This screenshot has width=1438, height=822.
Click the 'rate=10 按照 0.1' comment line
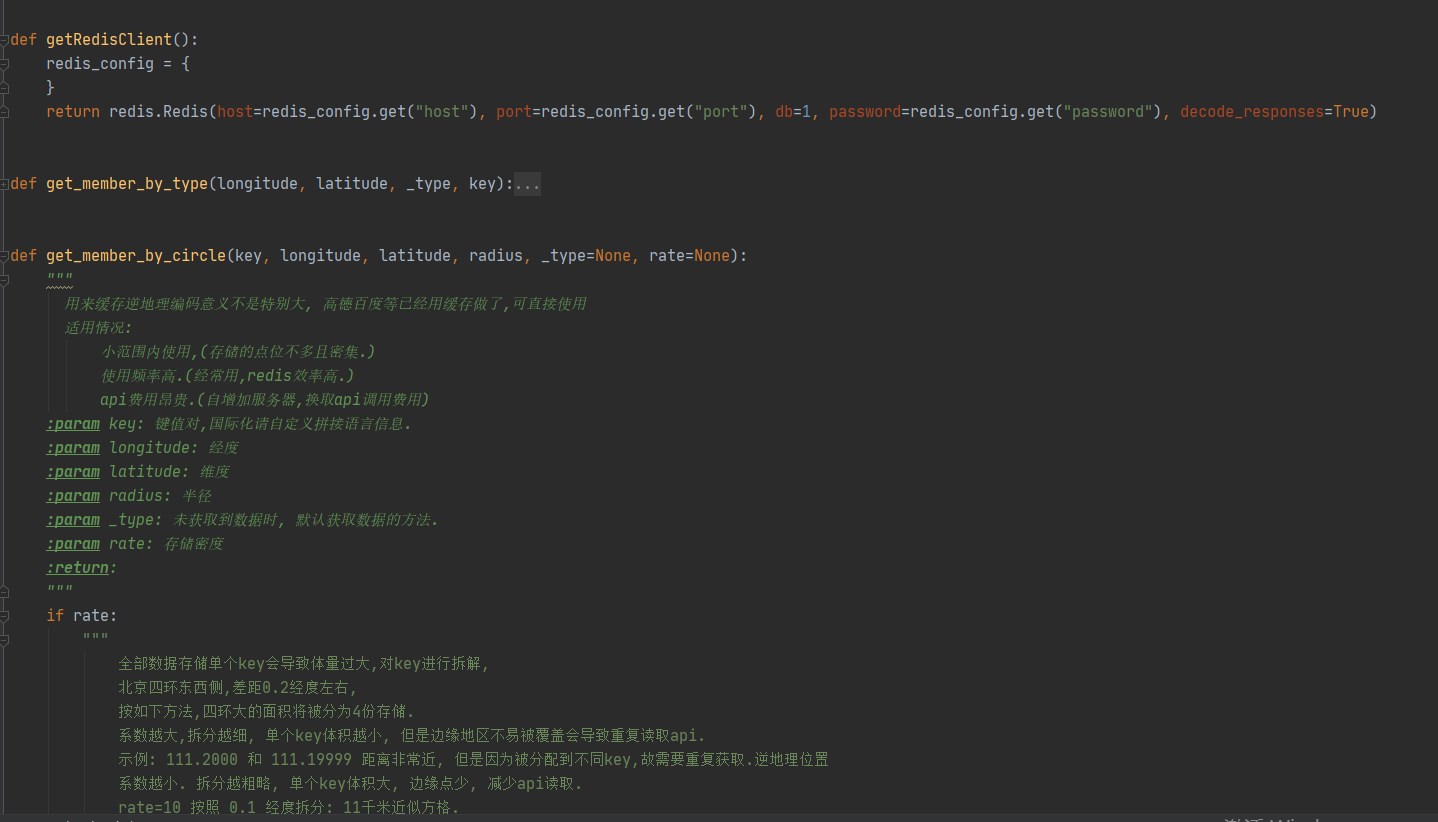point(289,808)
